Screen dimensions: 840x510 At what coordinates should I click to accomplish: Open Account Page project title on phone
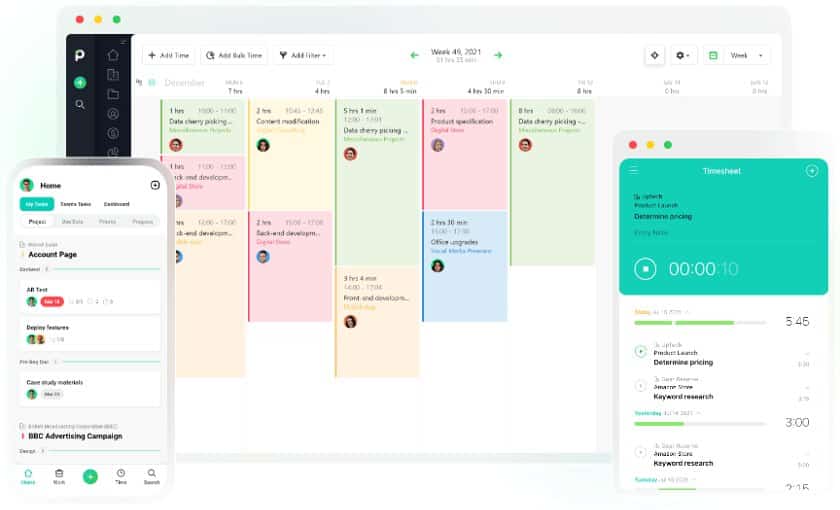tap(52, 254)
